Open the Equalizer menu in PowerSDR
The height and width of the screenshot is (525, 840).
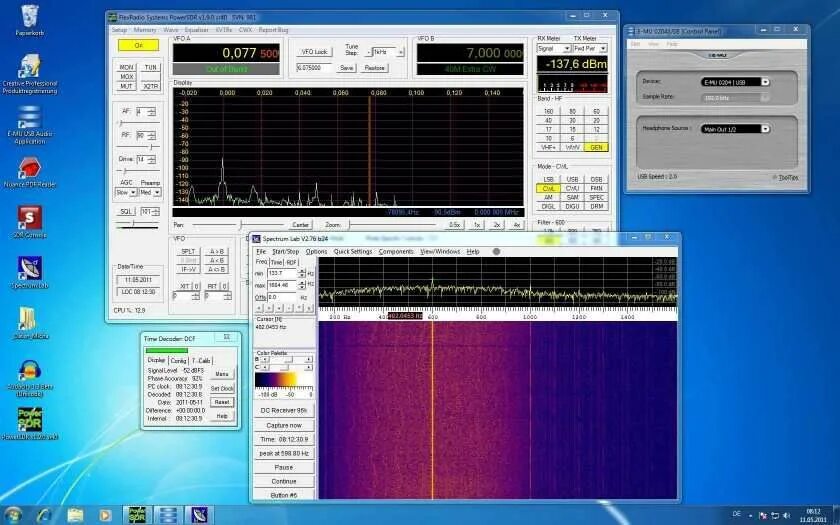[196, 30]
